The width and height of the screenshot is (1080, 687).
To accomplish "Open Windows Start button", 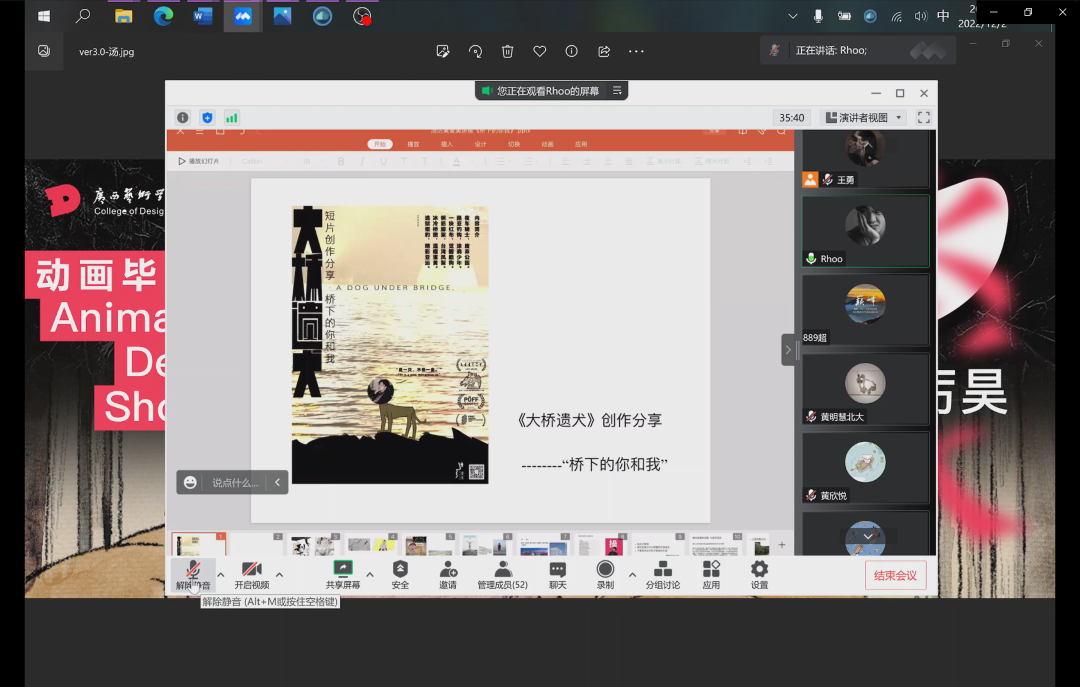I will 44,16.
